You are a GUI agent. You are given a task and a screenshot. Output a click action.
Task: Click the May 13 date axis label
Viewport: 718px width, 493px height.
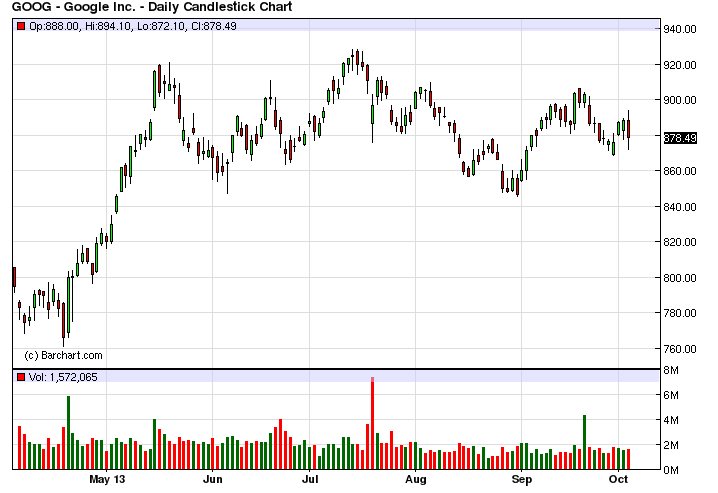pos(107,479)
